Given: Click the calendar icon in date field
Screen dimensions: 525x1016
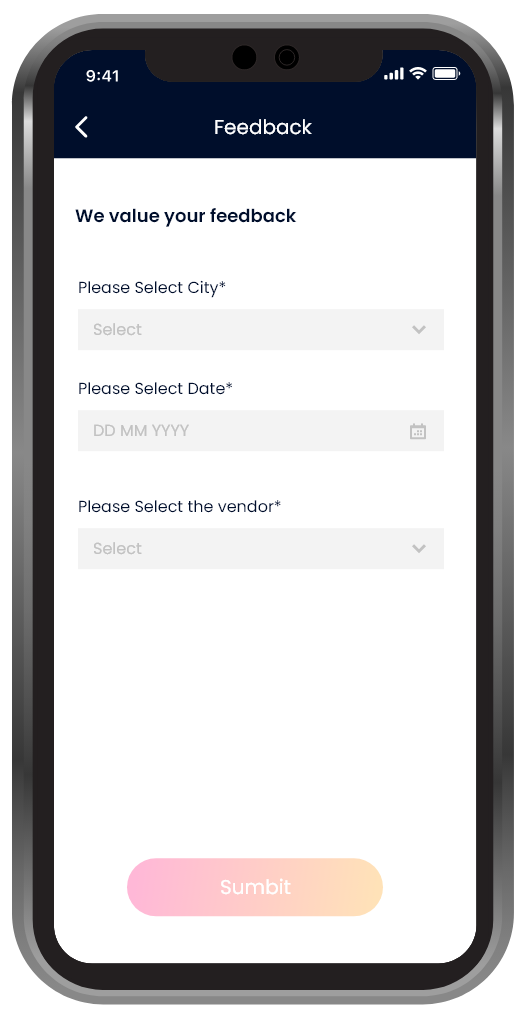Looking at the screenshot, I should point(418,431).
